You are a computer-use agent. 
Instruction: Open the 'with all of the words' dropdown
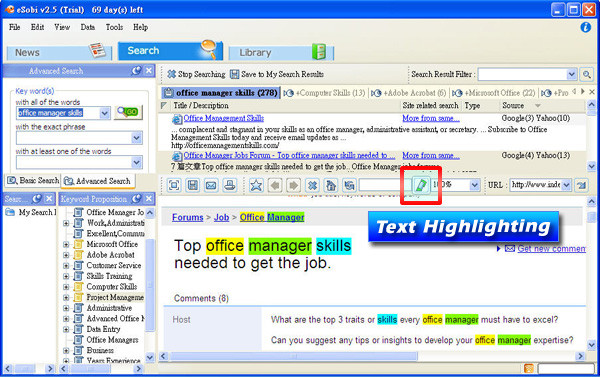coord(104,113)
